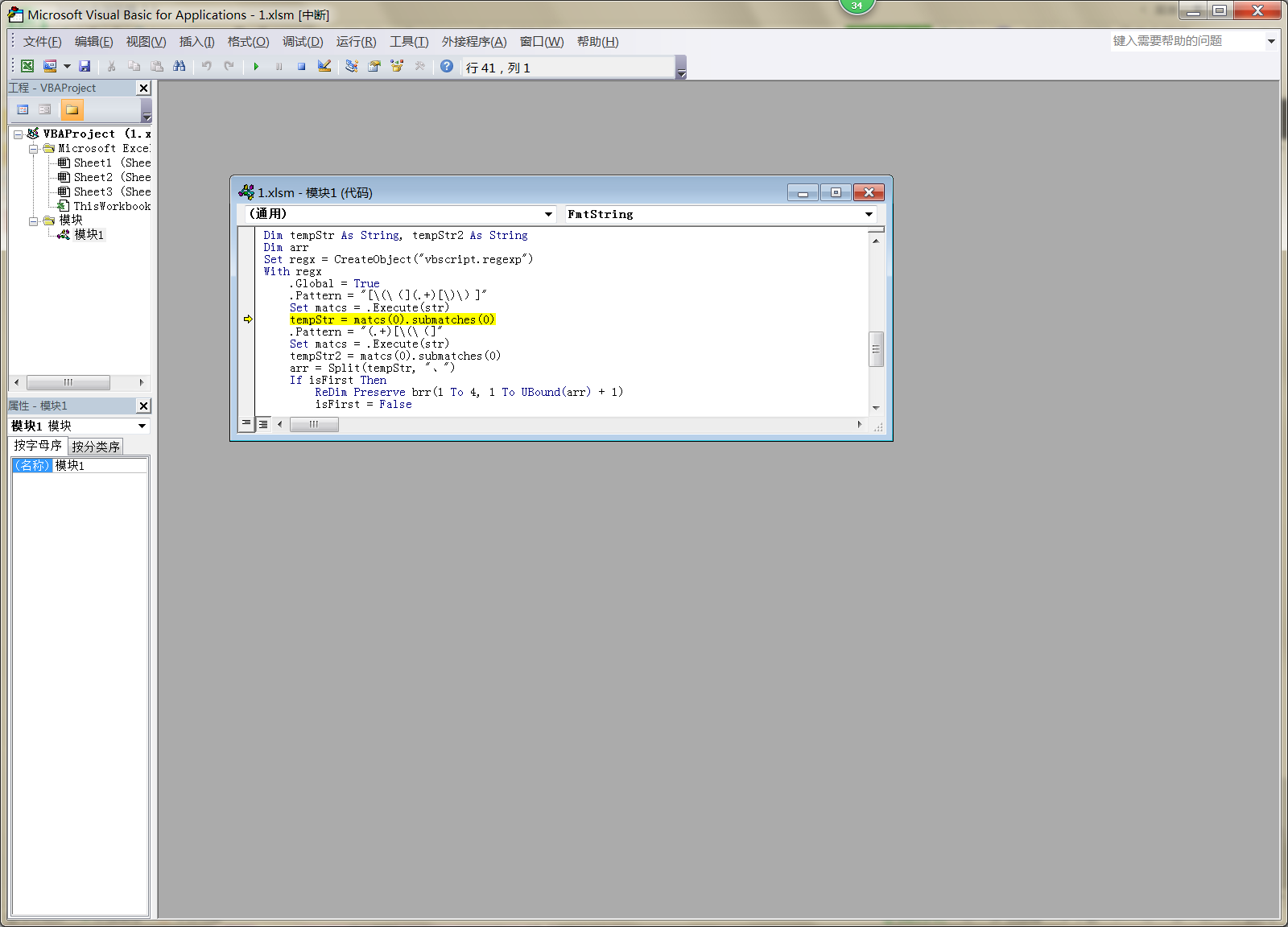This screenshot has height=927, width=1288.
Task: Save the project with the floppy disk icon
Action: [85, 67]
